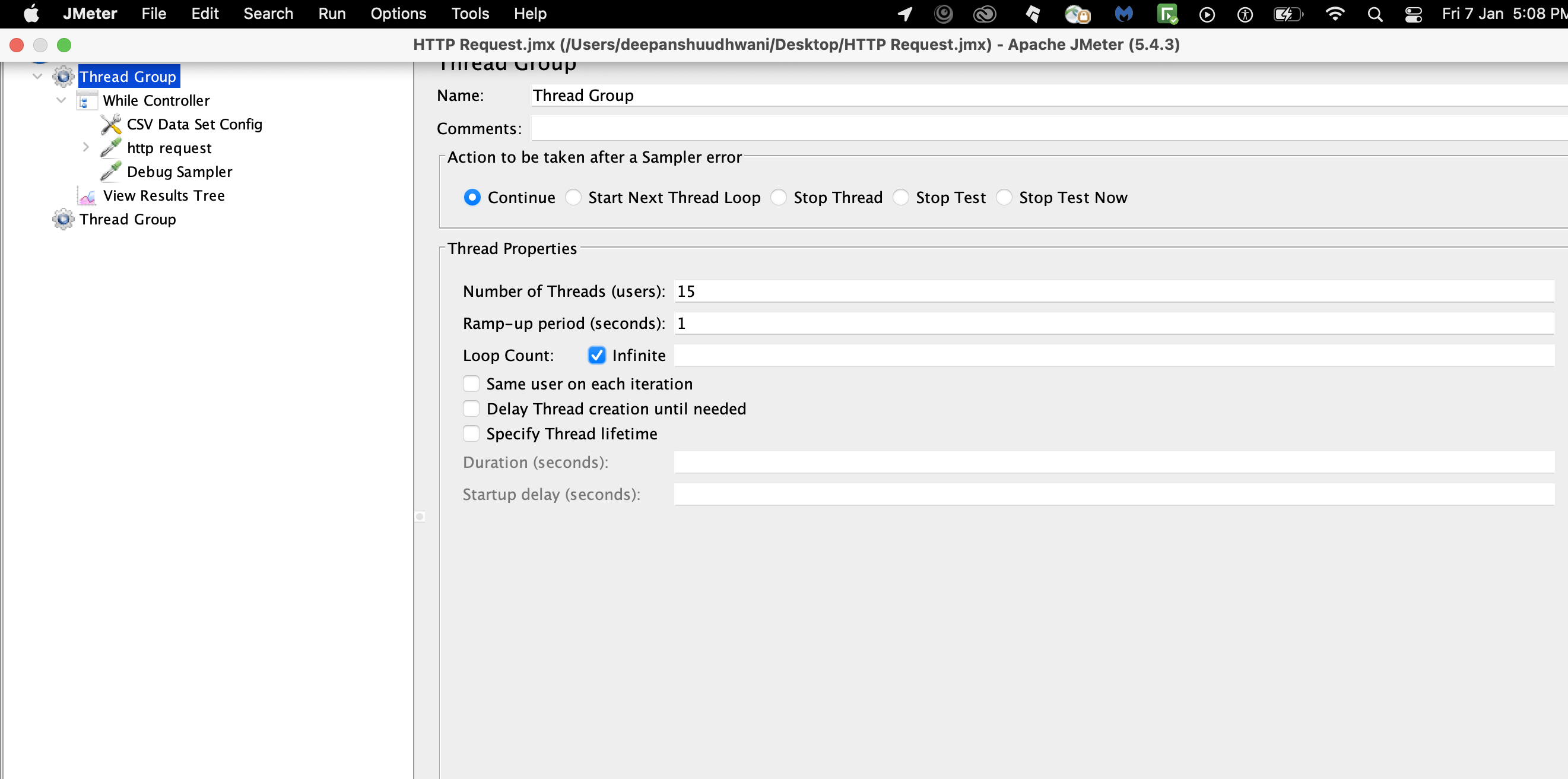Click the Debug Sampler icon
This screenshot has height=779, width=1568.
coord(111,171)
